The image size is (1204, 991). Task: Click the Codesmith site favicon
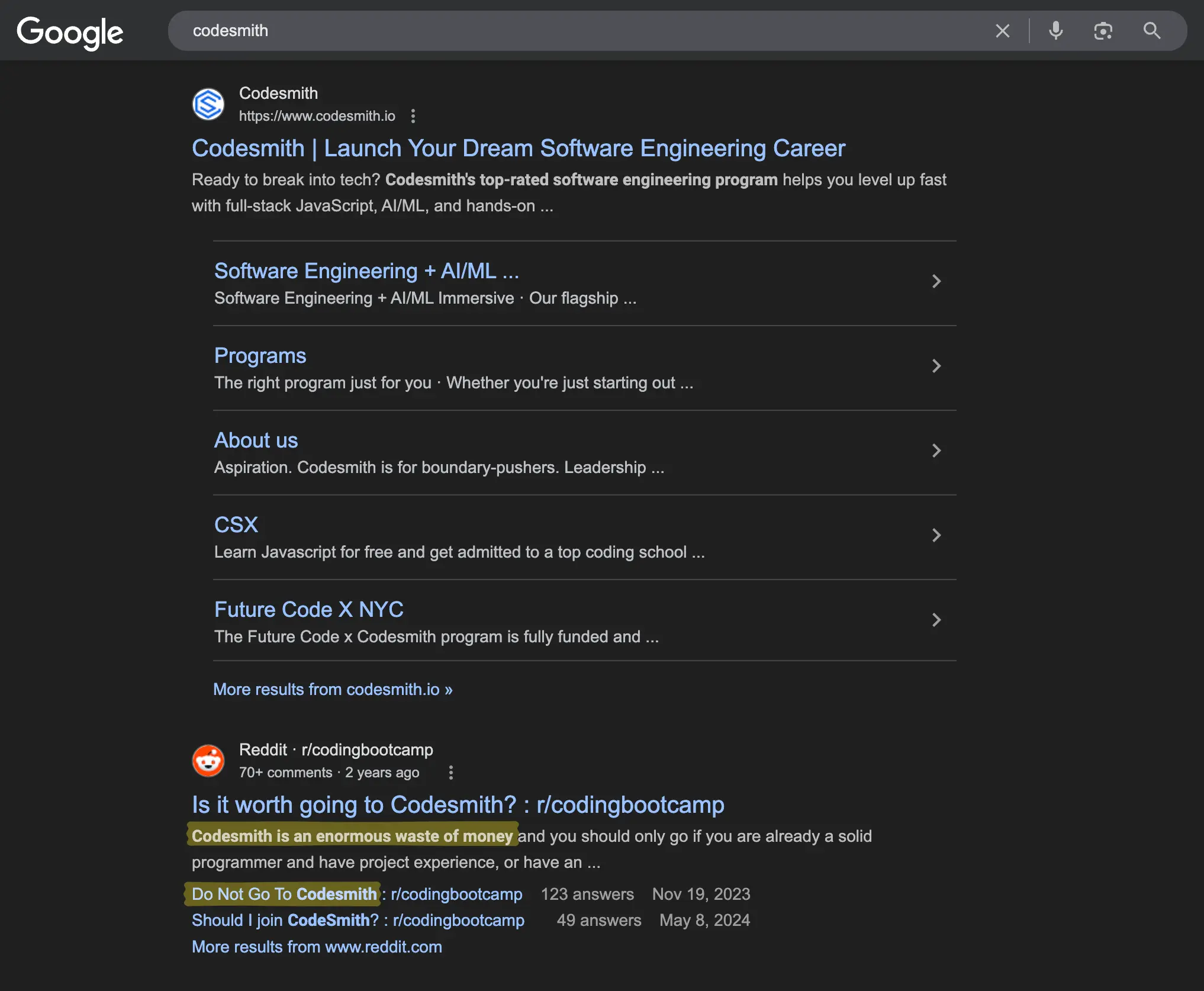click(208, 104)
